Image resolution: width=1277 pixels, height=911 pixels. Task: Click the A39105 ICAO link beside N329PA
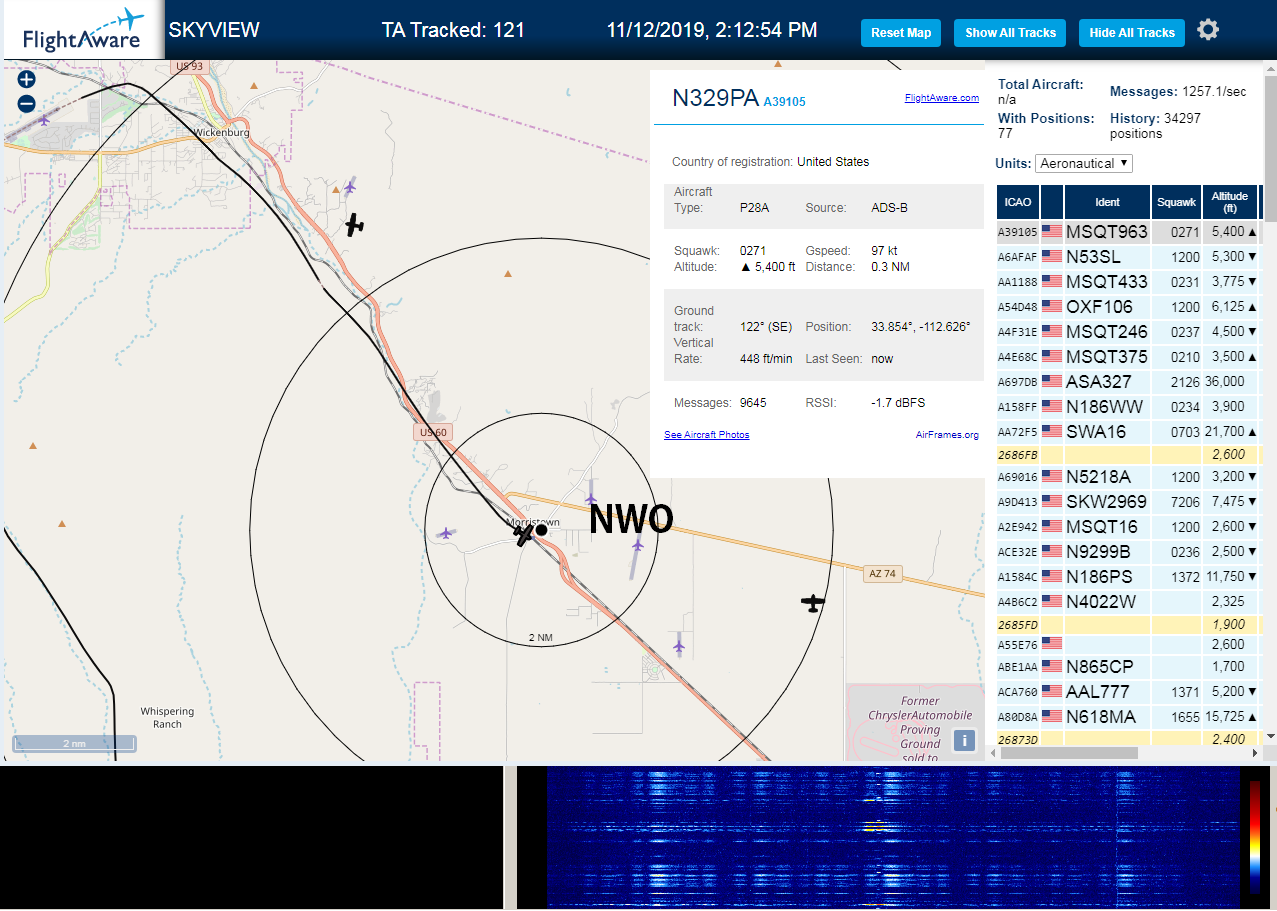[784, 102]
